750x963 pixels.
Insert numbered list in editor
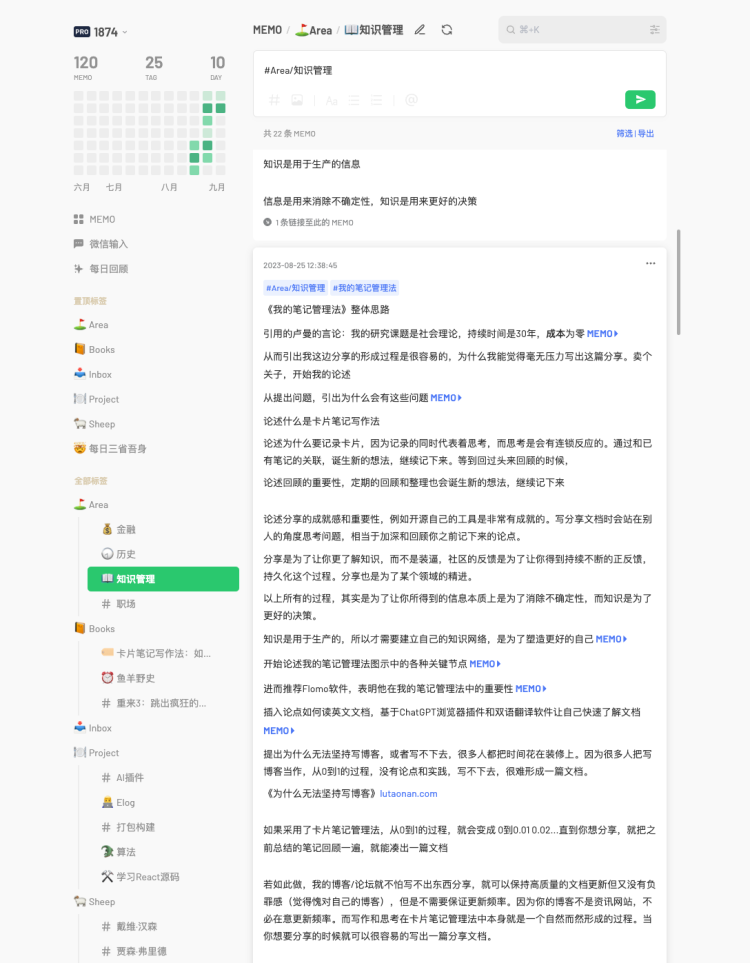click(377, 100)
